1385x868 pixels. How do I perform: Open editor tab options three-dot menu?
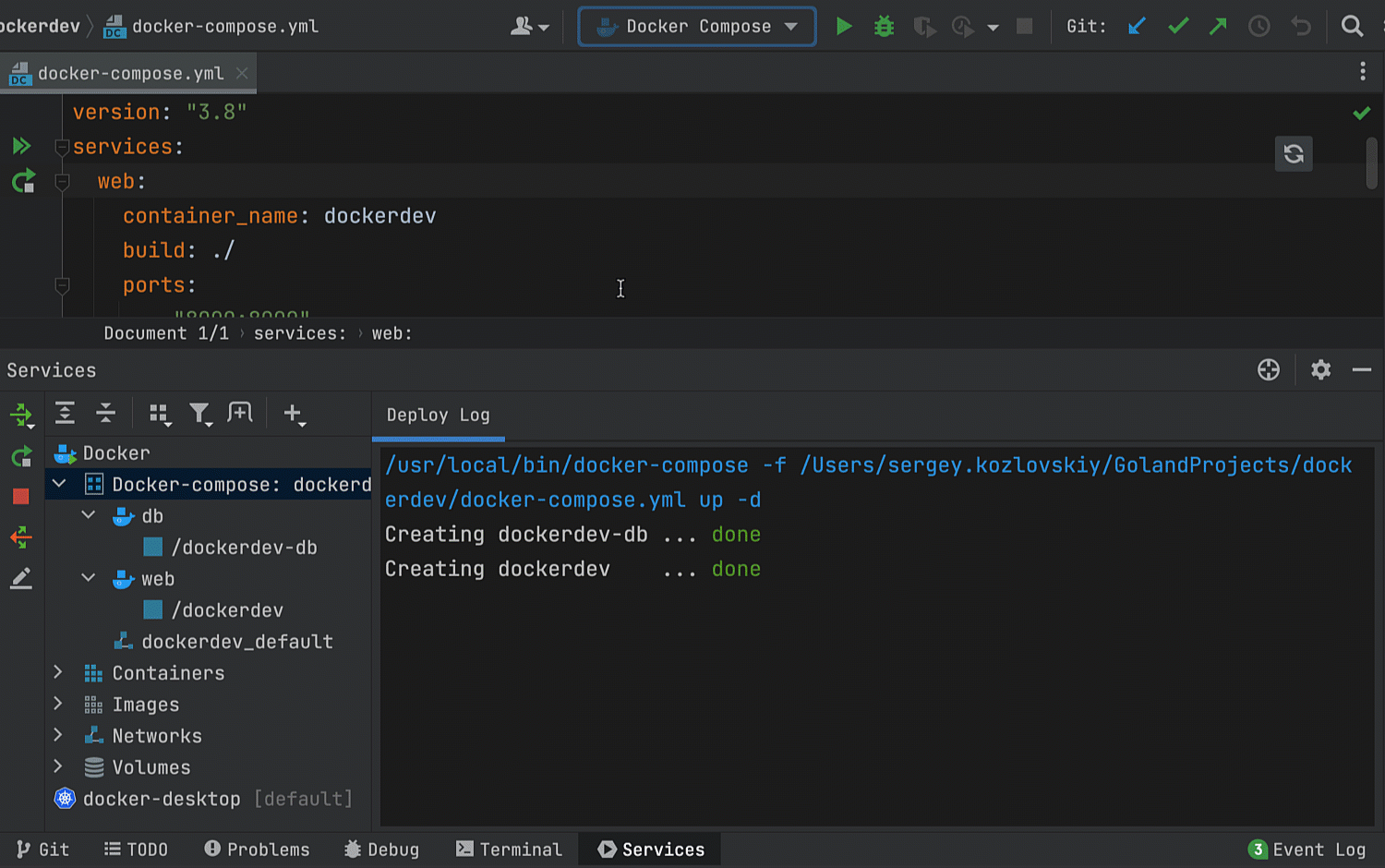[1363, 72]
